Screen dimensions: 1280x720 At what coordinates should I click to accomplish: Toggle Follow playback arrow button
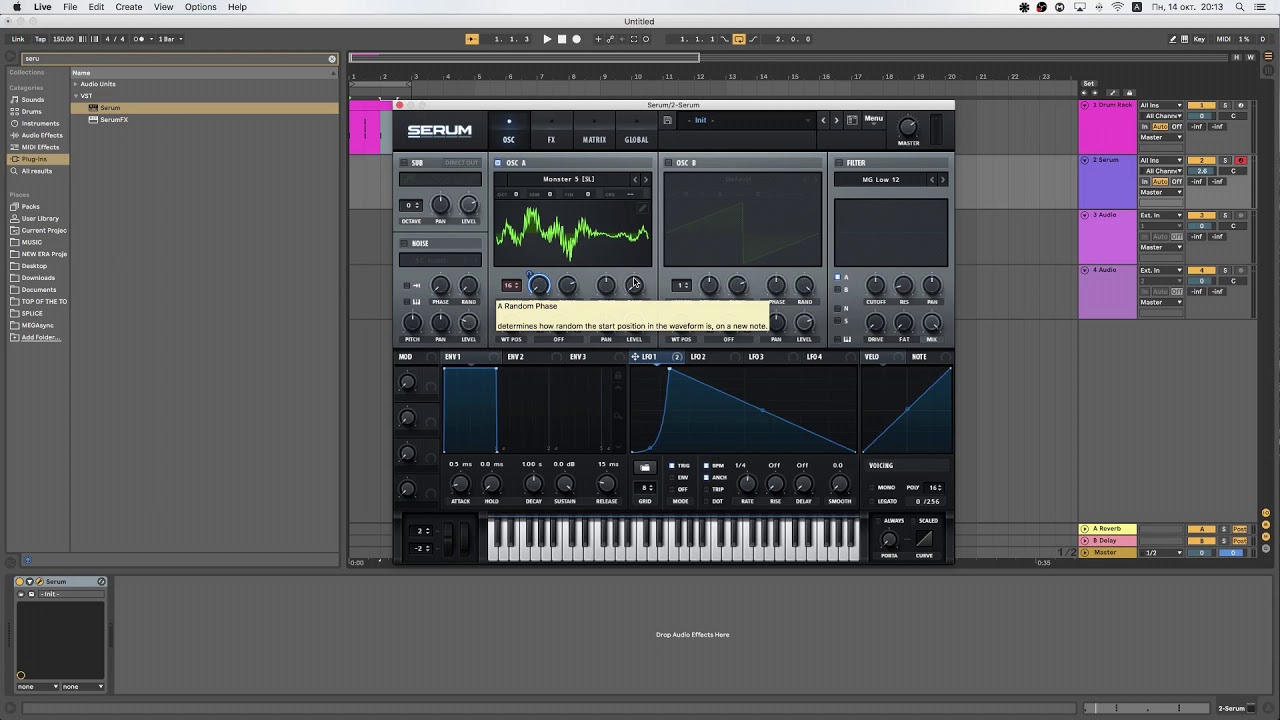click(472, 39)
